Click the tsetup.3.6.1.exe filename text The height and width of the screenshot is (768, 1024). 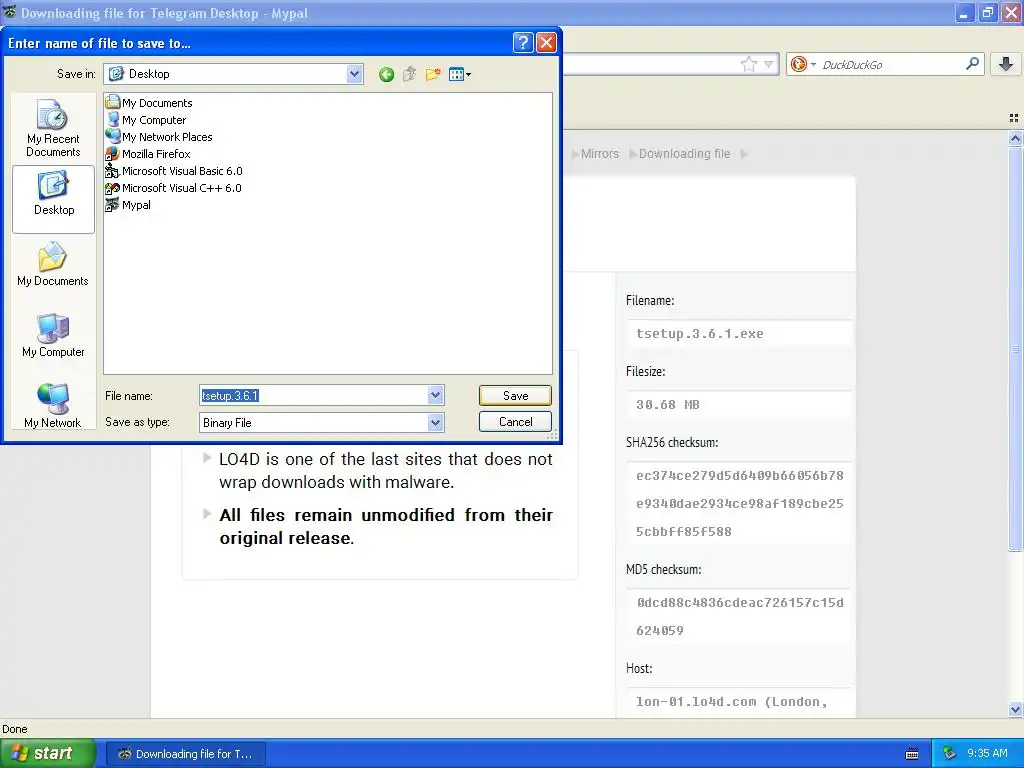click(699, 334)
